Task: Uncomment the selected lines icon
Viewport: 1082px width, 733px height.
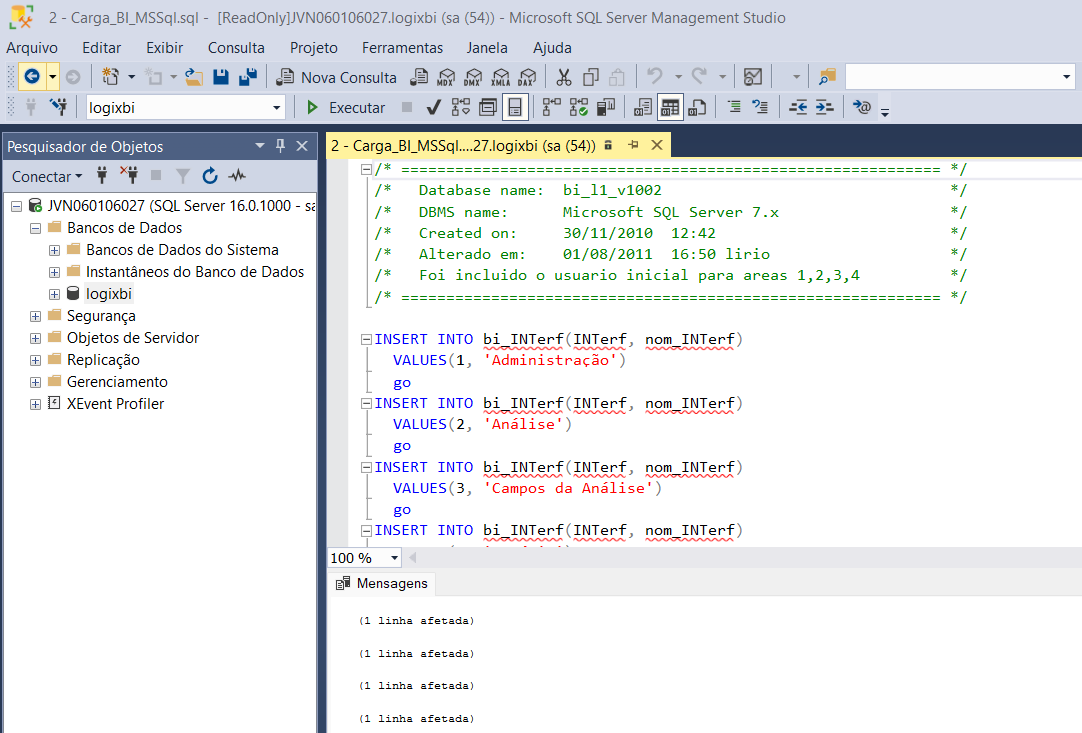Action: point(760,107)
